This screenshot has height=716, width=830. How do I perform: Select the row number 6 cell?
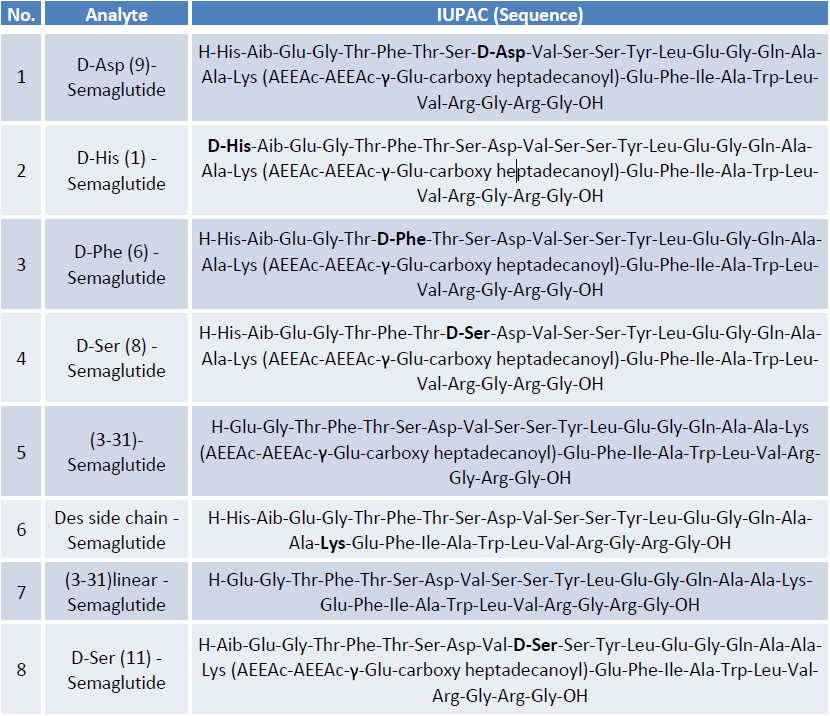tap(21, 530)
